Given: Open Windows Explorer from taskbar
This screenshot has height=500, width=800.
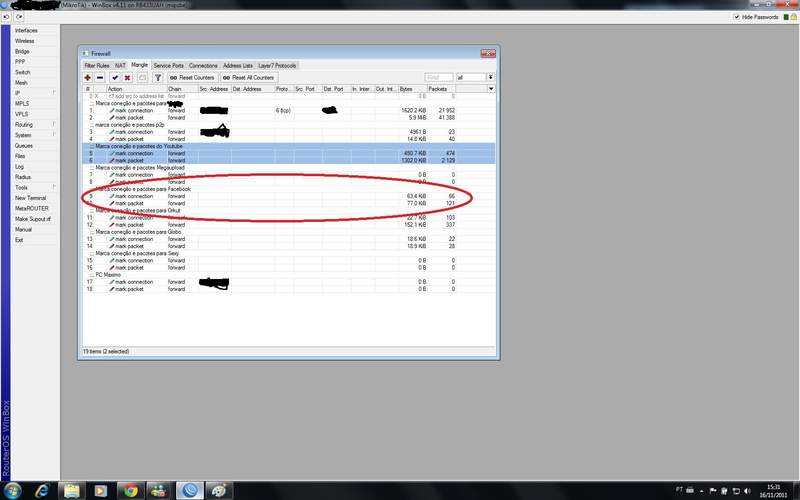Looking at the screenshot, I should 71,490.
